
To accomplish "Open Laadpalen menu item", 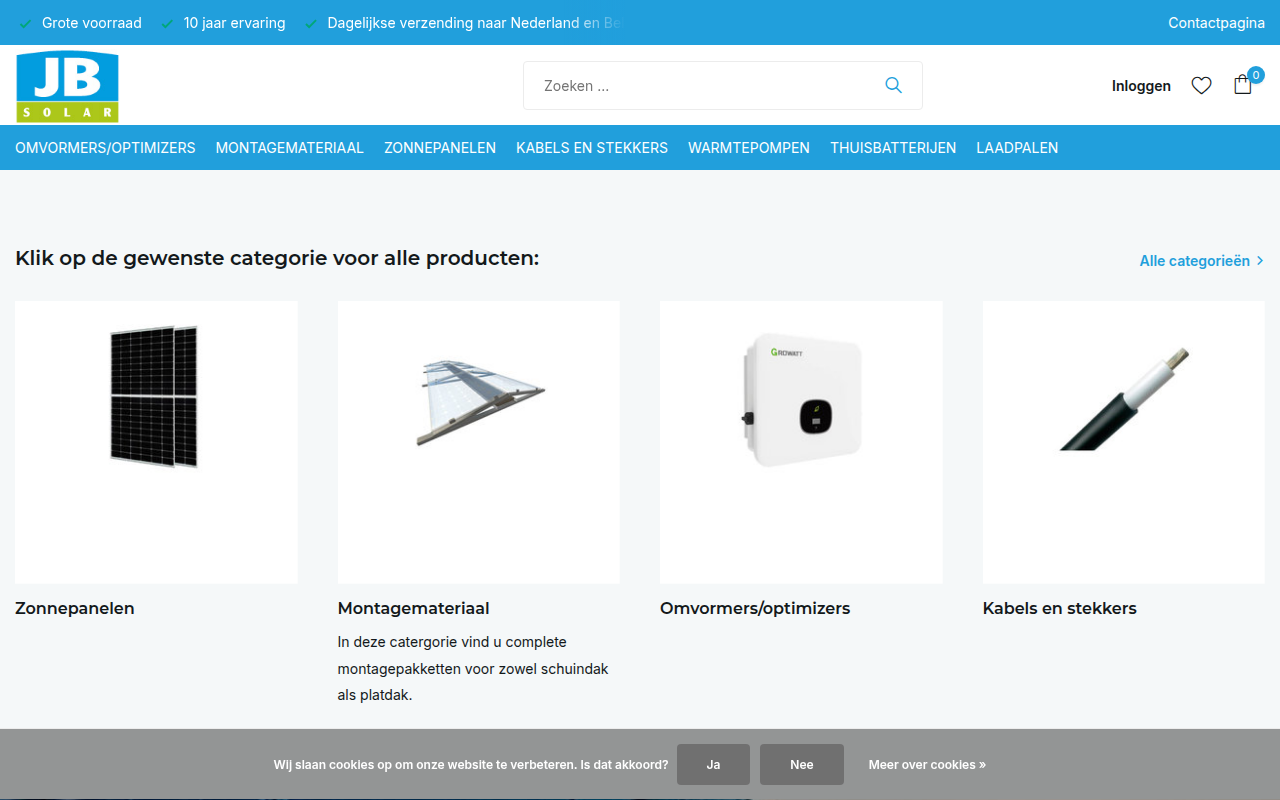I will pyautogui.click(x=1017, y=148).
